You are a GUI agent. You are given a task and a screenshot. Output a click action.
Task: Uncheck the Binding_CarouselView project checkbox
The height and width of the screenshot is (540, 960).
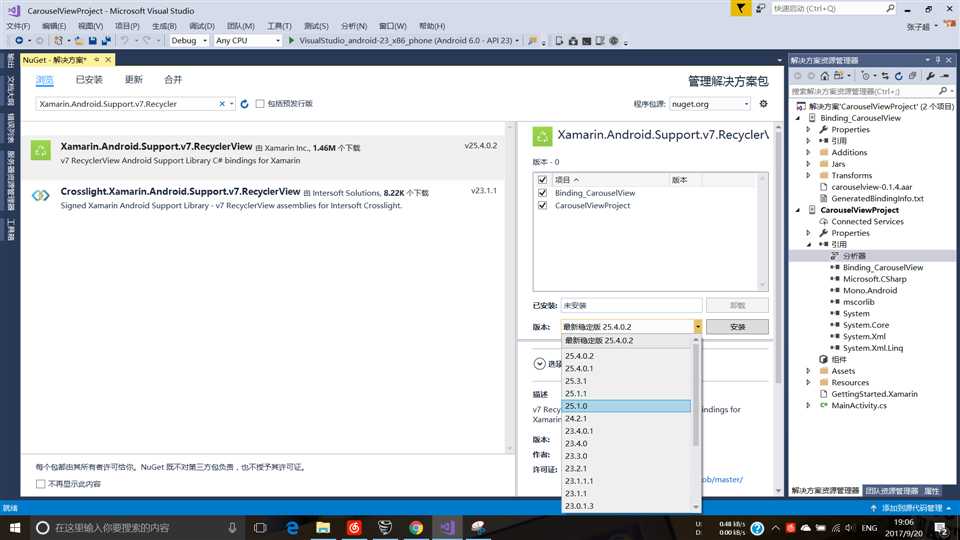(542, 193)
